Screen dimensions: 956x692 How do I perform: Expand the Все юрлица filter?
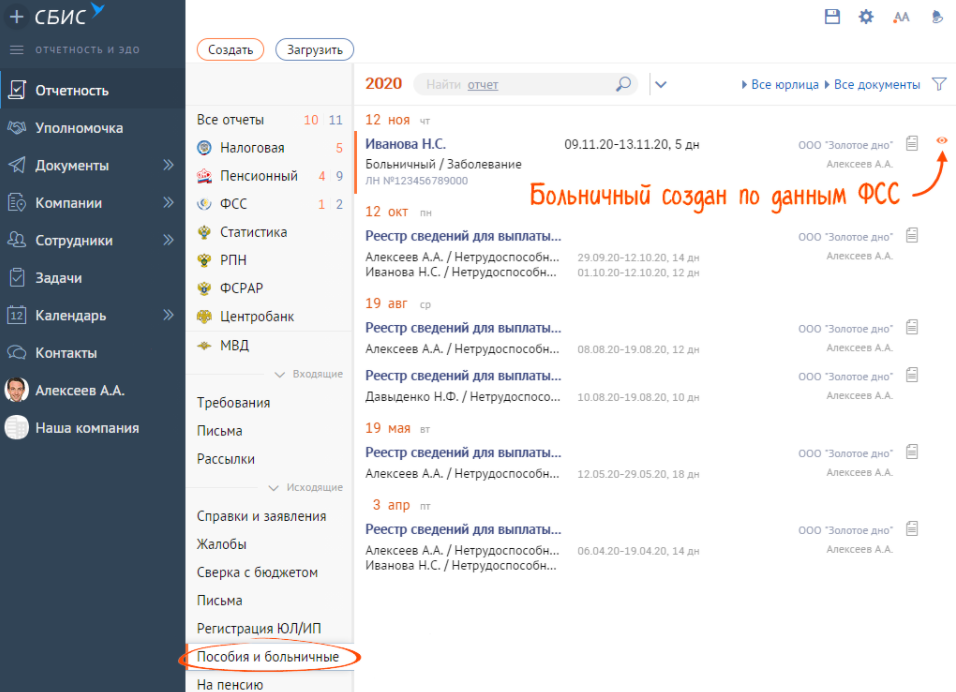click(780, 85)
